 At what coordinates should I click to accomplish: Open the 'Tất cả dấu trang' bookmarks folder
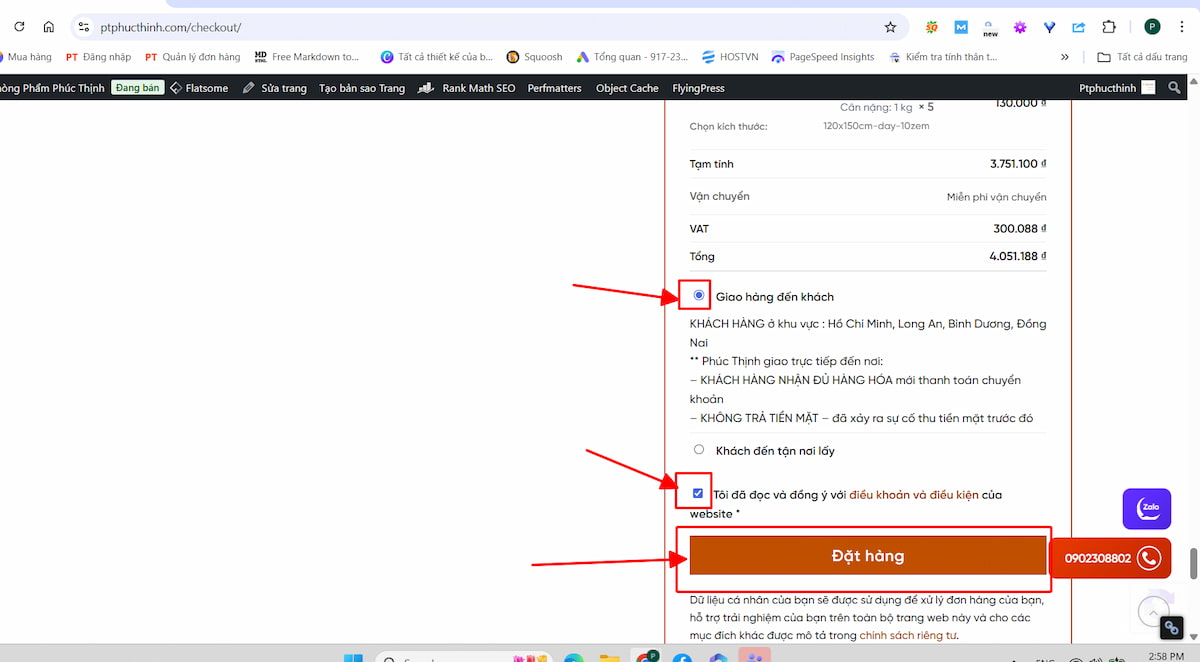[1142, 57]
